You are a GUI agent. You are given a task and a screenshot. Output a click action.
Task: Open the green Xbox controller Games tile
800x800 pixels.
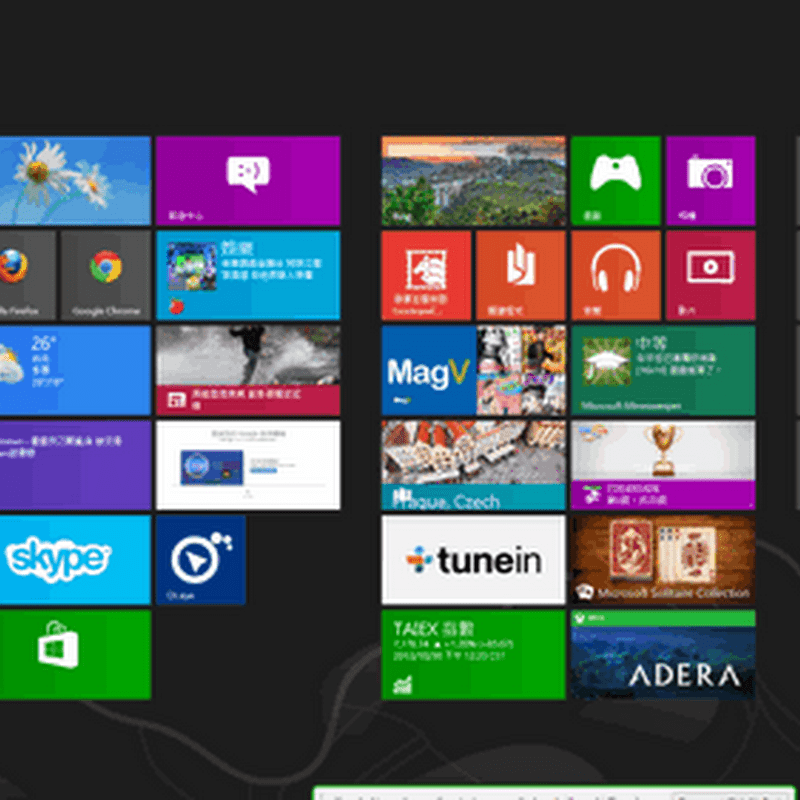coord(616,181)
